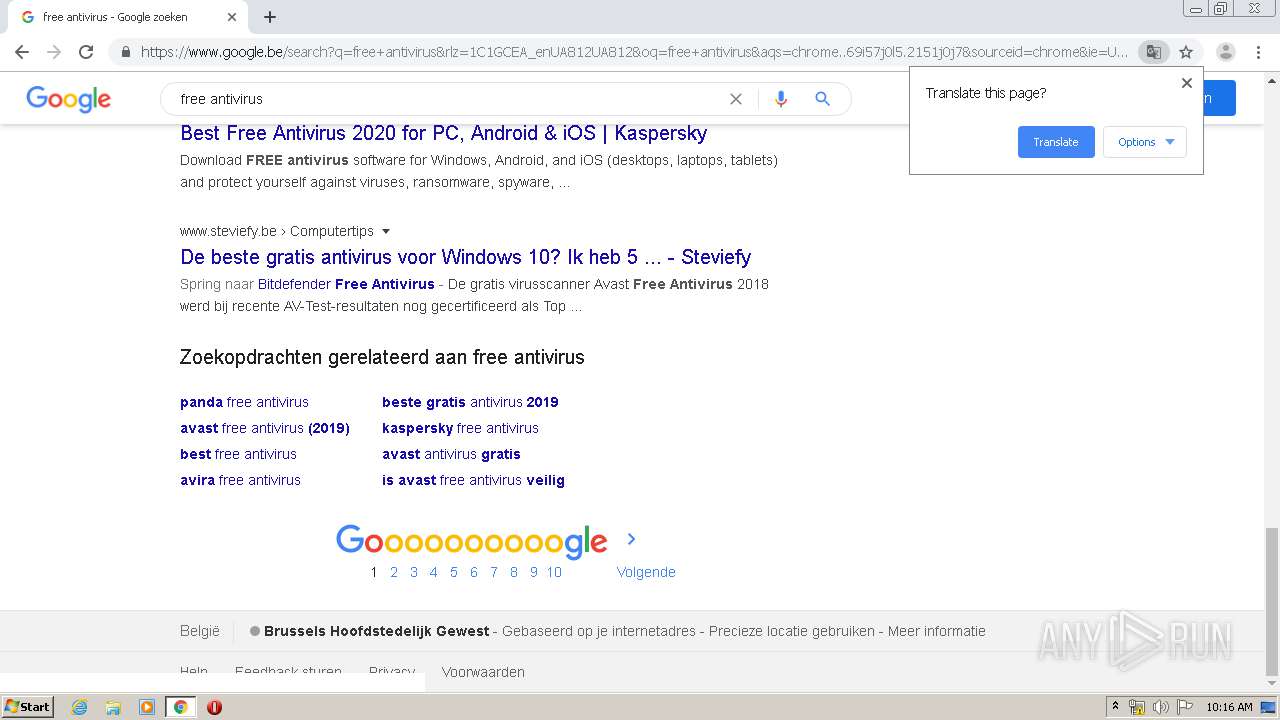Viewport: 1280px width, 720px height.
Task: Close the Translate this page popup
Action: (x=1187, y=83)
